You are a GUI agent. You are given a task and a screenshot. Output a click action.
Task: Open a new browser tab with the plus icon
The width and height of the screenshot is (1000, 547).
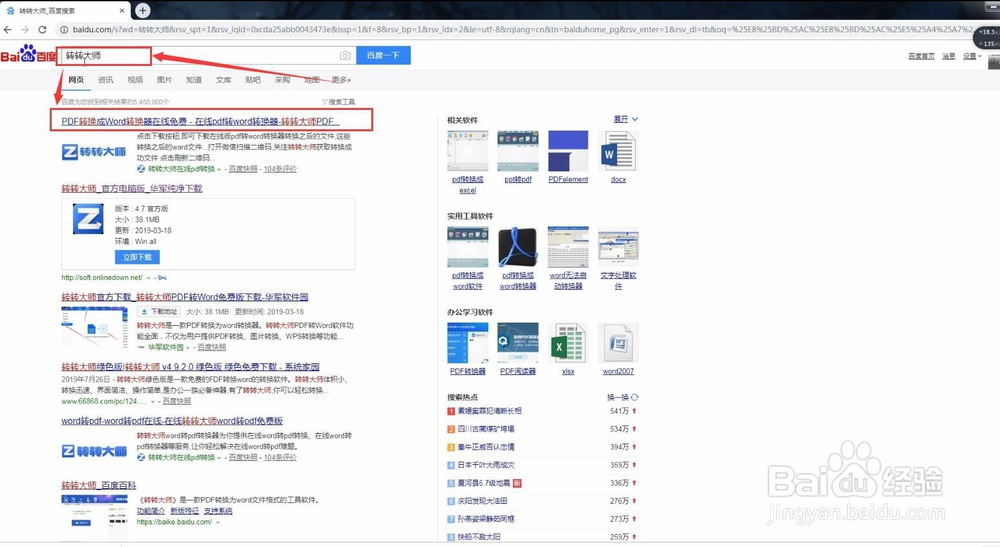(x=143, y=10)
